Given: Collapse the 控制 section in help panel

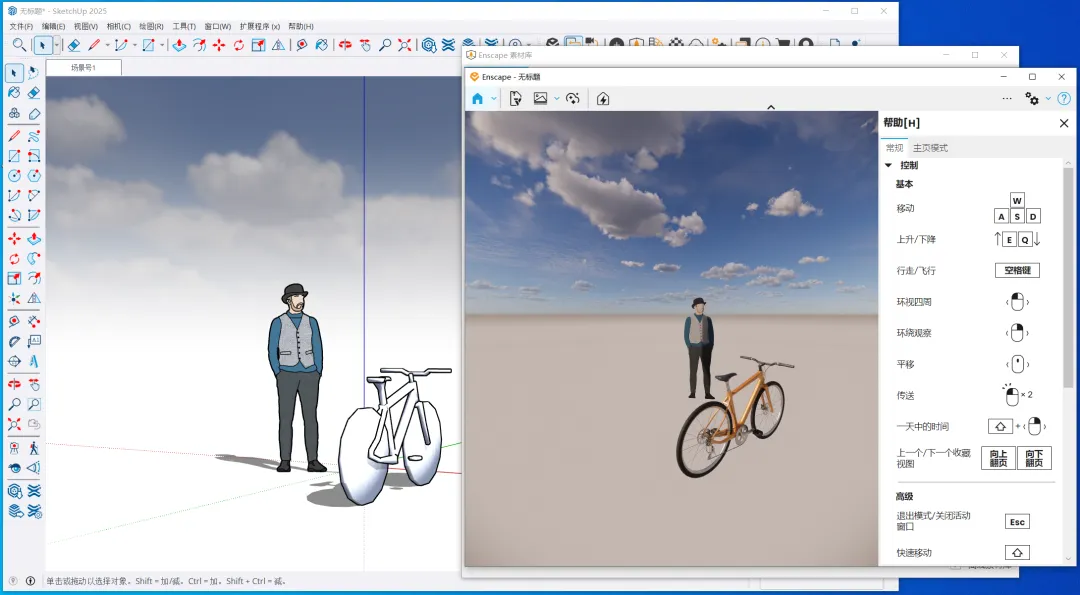Looking at the screenshot, I should [x=888, y=165].
